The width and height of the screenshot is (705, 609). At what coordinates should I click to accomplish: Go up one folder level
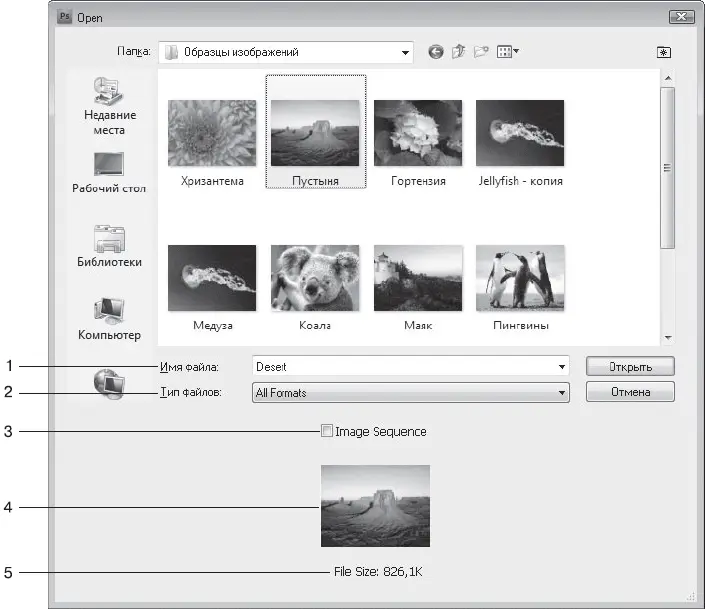click(x=458, y=52)
